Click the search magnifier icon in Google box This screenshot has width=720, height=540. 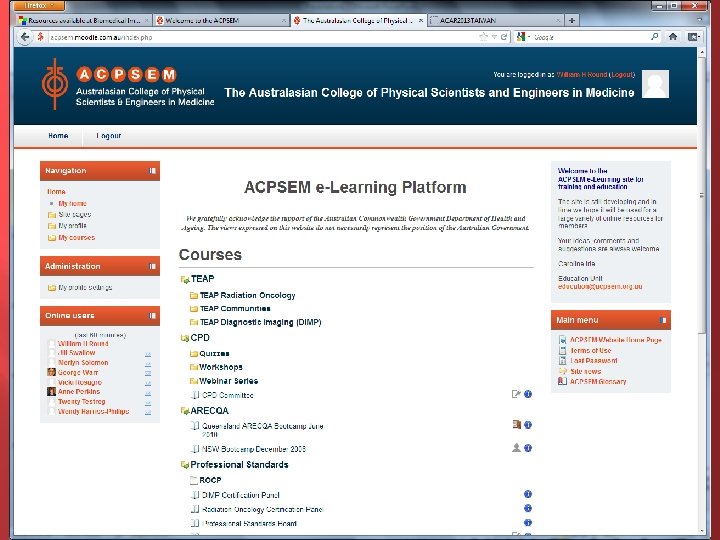coord(655,37)
